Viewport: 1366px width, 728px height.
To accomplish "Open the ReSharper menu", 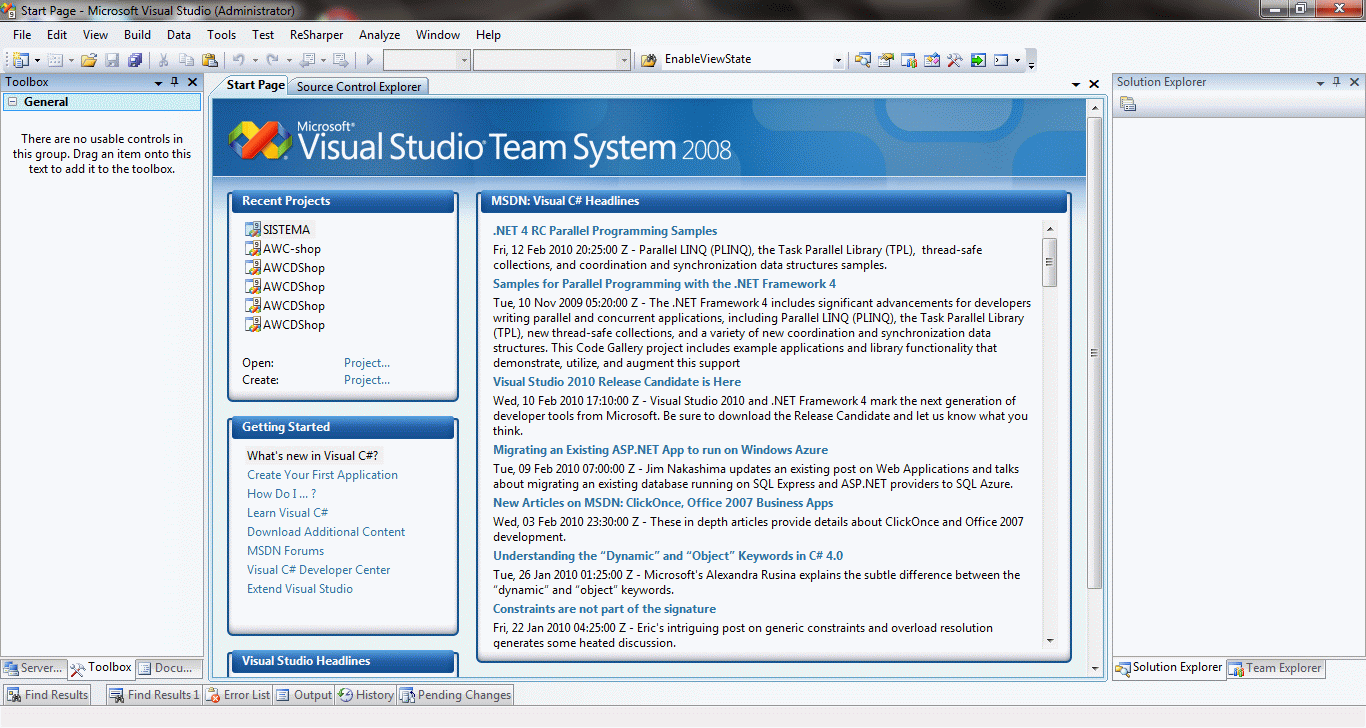I will 315,35.
